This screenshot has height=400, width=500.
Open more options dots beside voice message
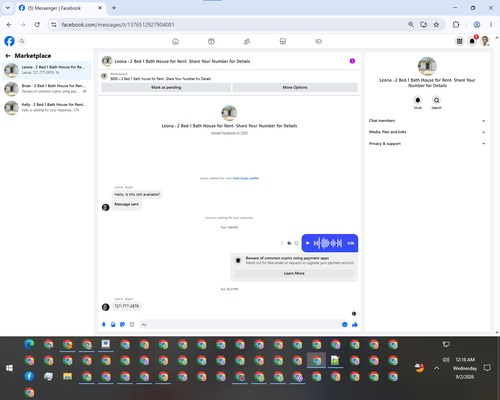282,243
